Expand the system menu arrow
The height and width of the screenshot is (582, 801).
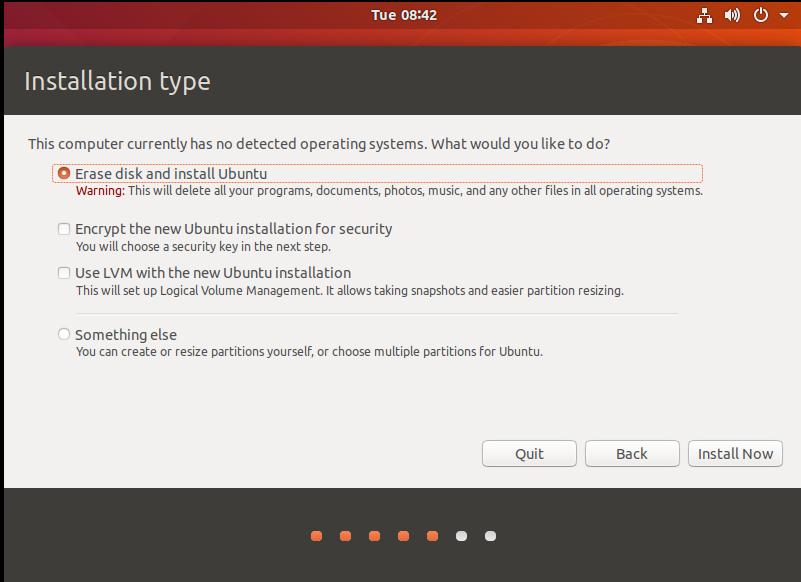pos(781,16)
